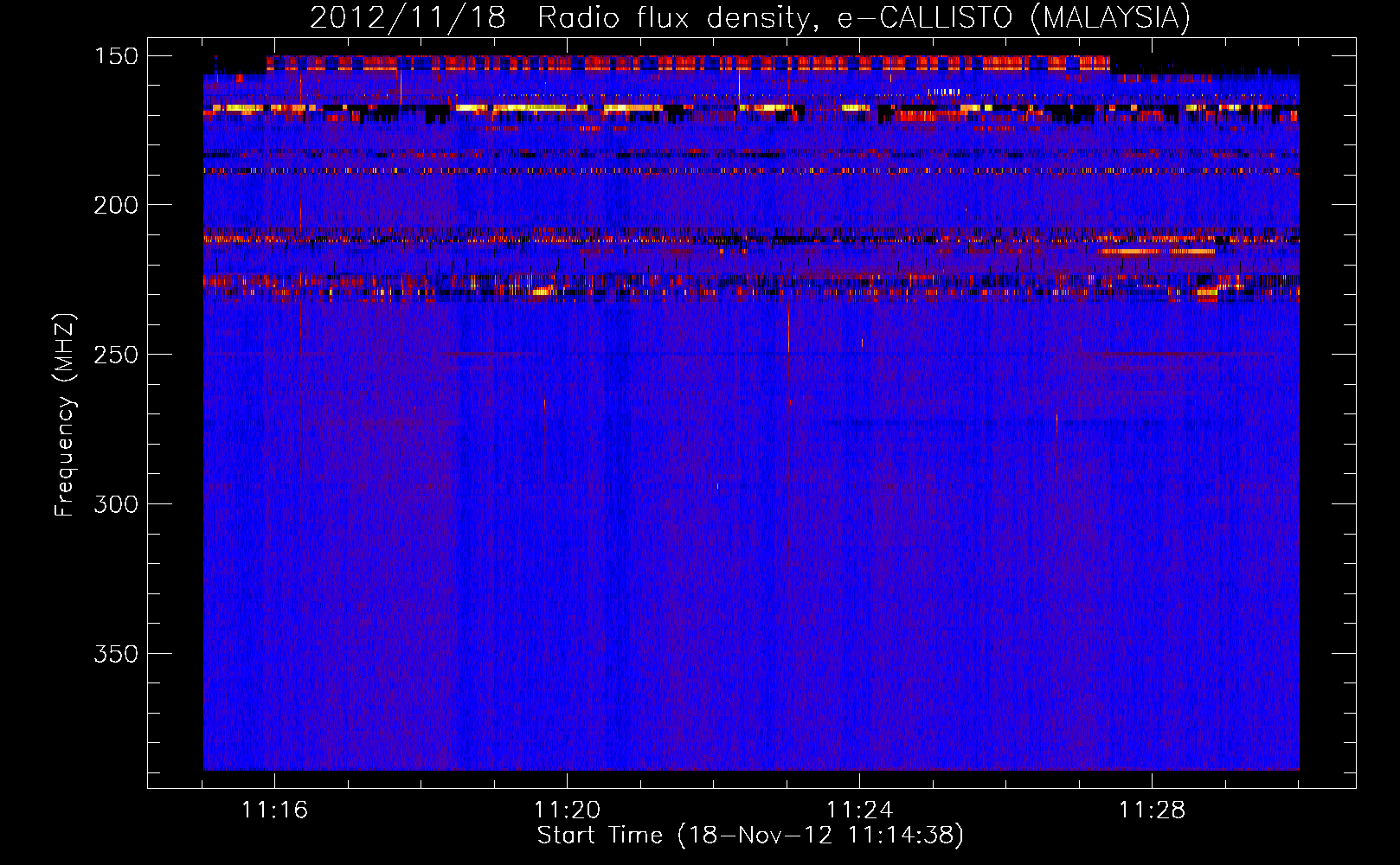Click the 11:28 time tick label
The width and height of the screenshot is (1400, 865).
(1152, 811)
